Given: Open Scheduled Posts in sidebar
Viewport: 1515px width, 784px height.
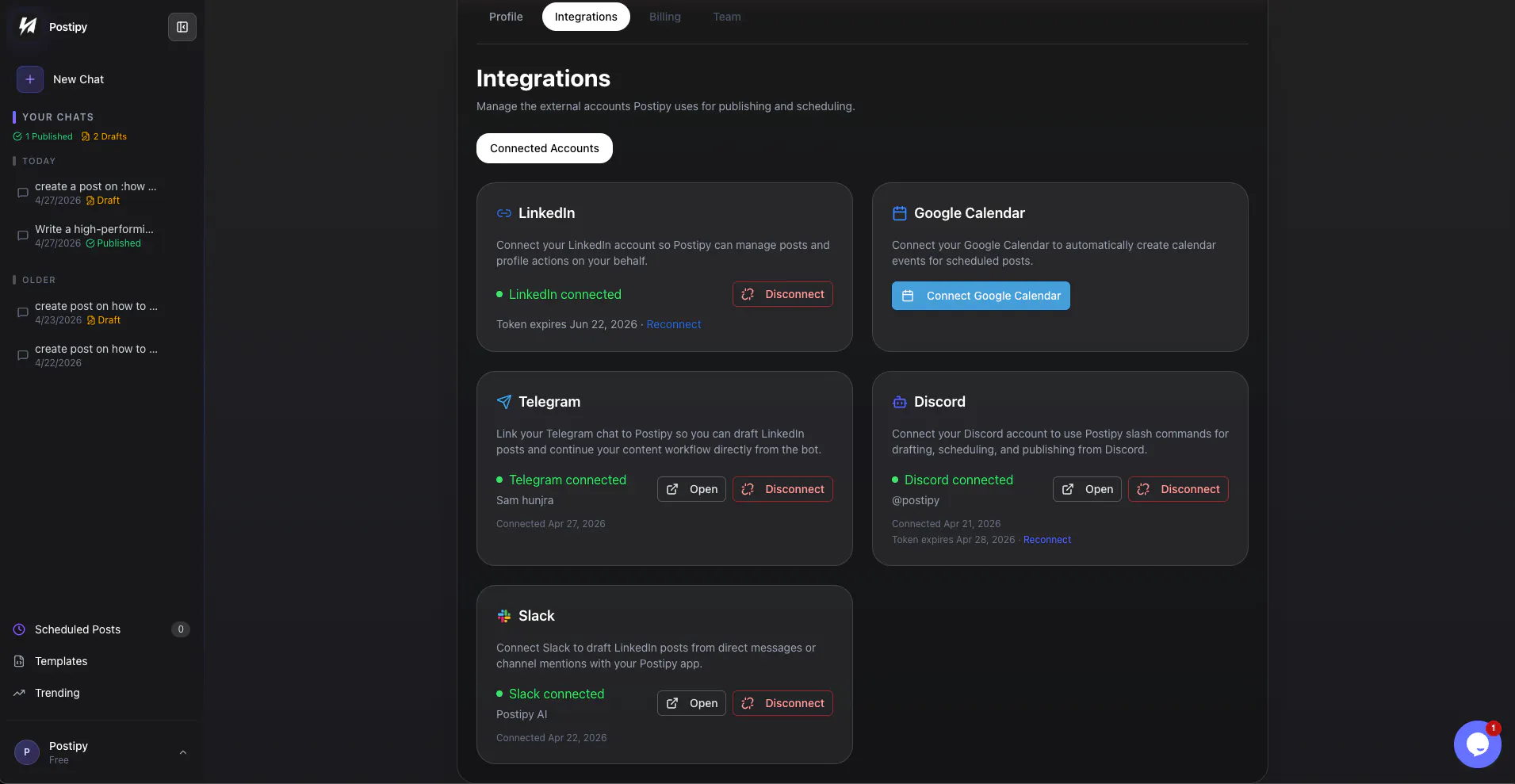Looking at the screenshot, I should (101, 629).
